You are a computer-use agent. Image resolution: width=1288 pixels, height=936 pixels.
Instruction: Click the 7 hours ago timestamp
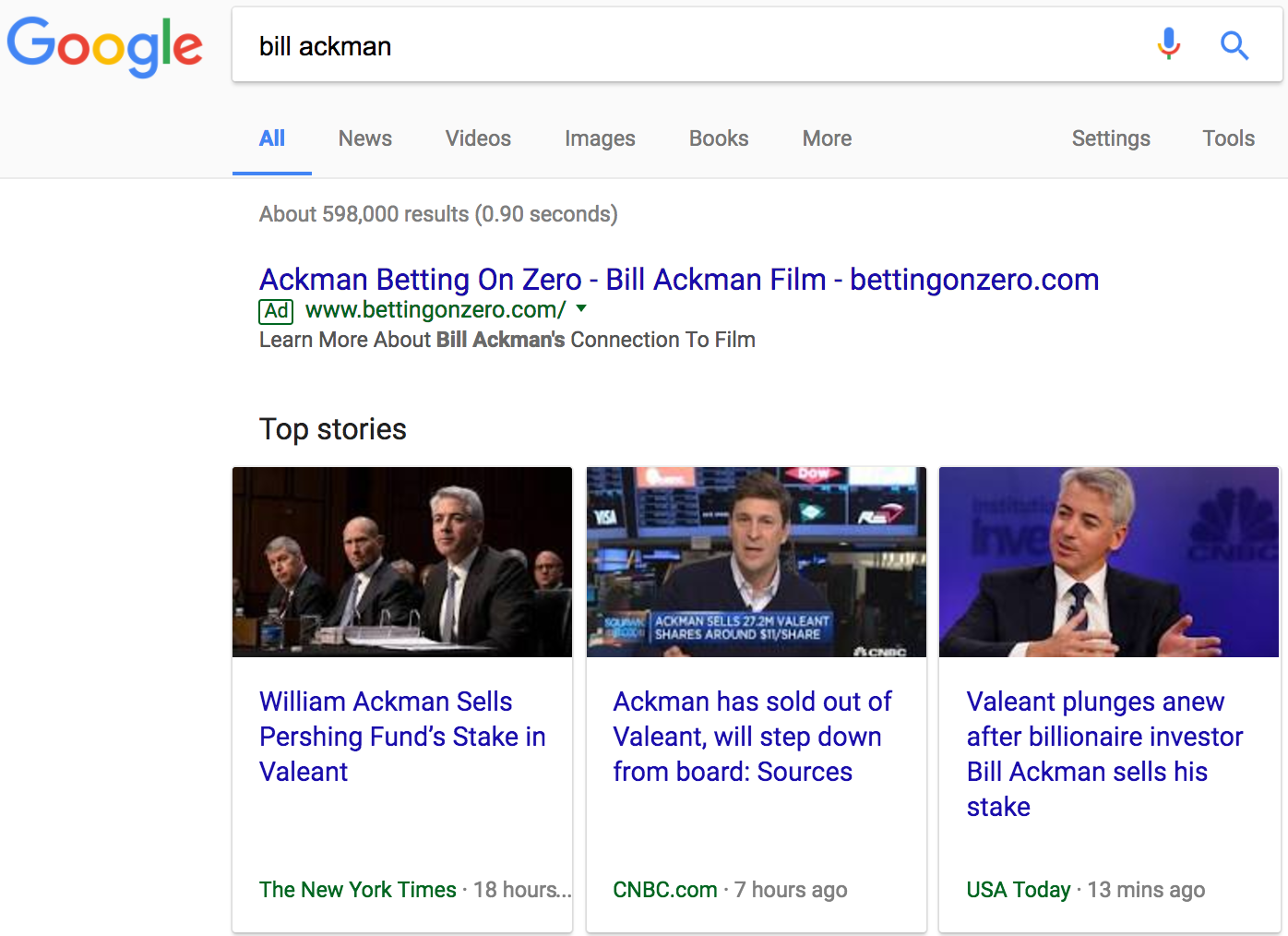click(x=791, y=890)
